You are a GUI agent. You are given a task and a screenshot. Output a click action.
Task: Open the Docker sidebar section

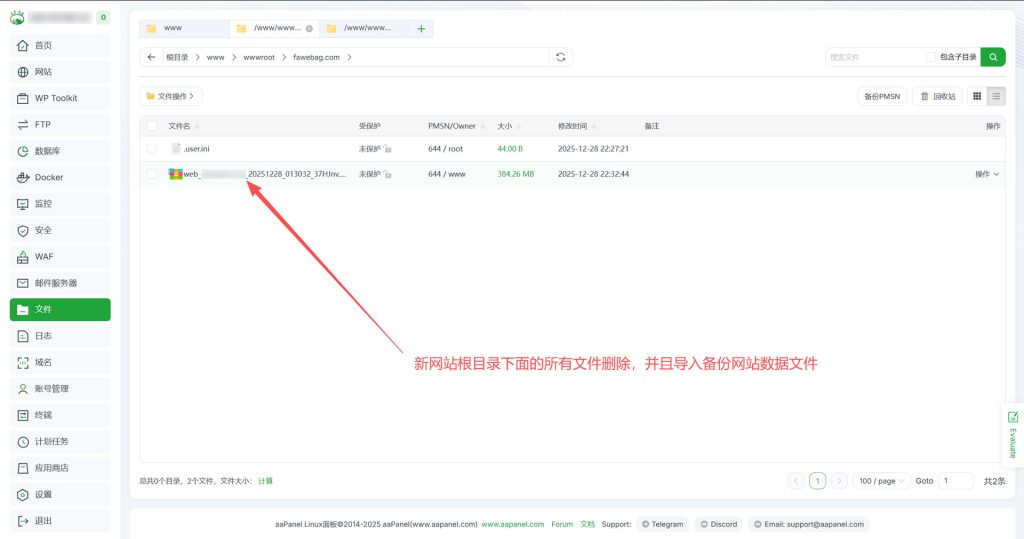pyautogui.click(x=60, y=177)
